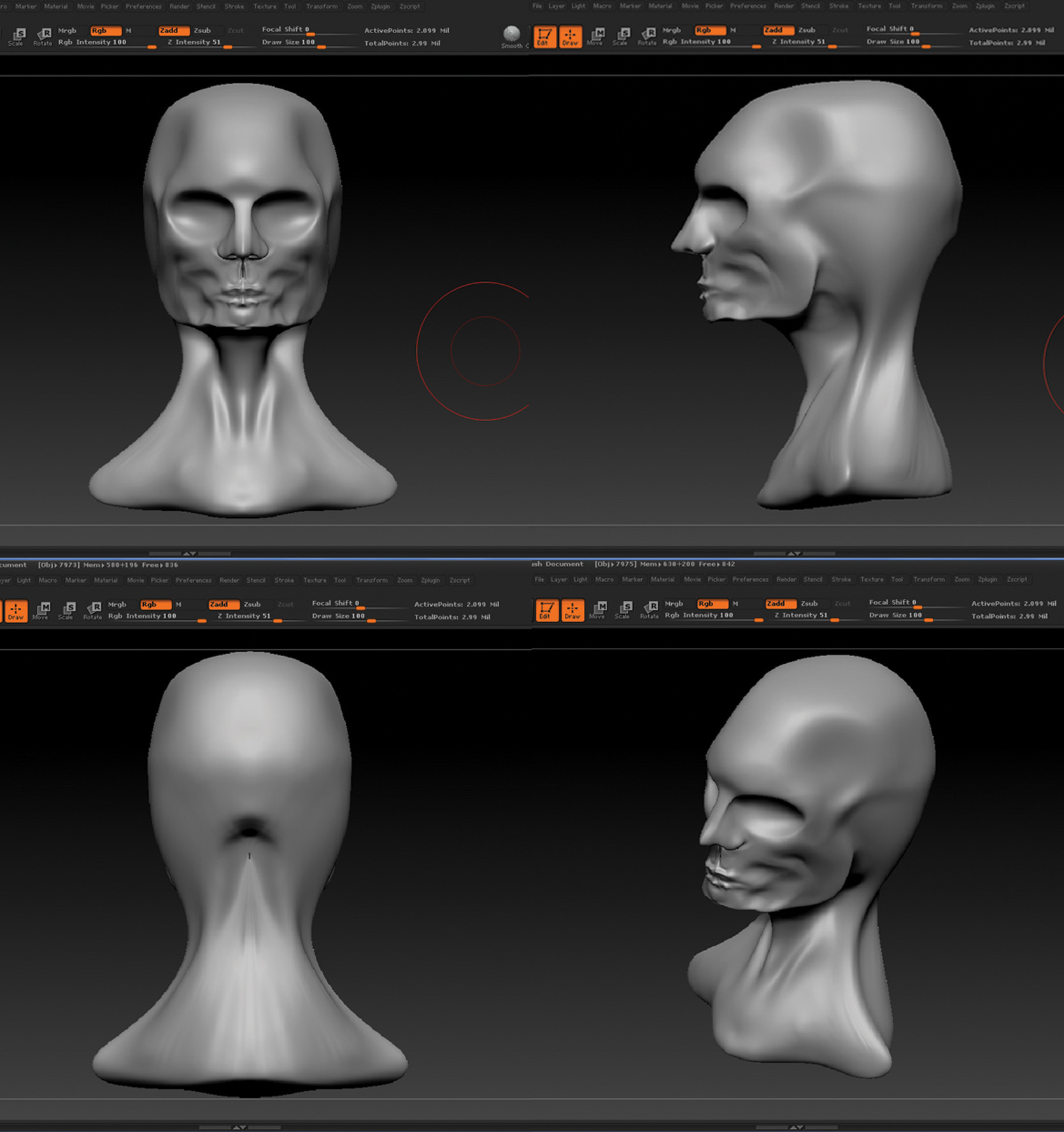
Task: Open the Tool menu
Action: tap(290, 6)
